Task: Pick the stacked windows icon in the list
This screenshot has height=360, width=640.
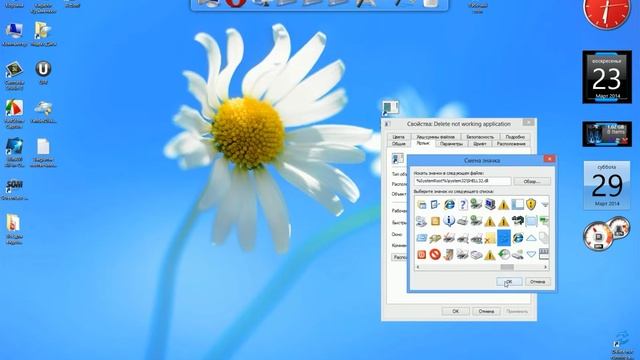Action: [x=422, y=204]
